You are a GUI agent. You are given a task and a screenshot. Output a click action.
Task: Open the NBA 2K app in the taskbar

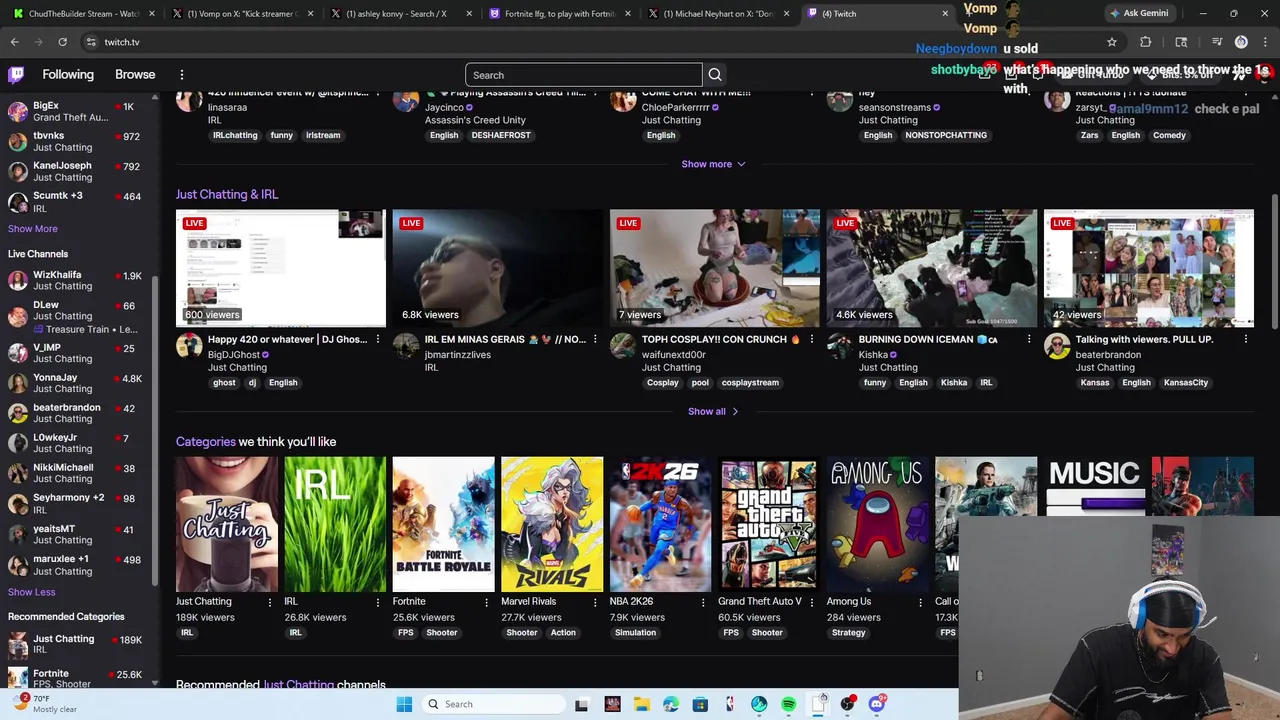tap(729, 704)
